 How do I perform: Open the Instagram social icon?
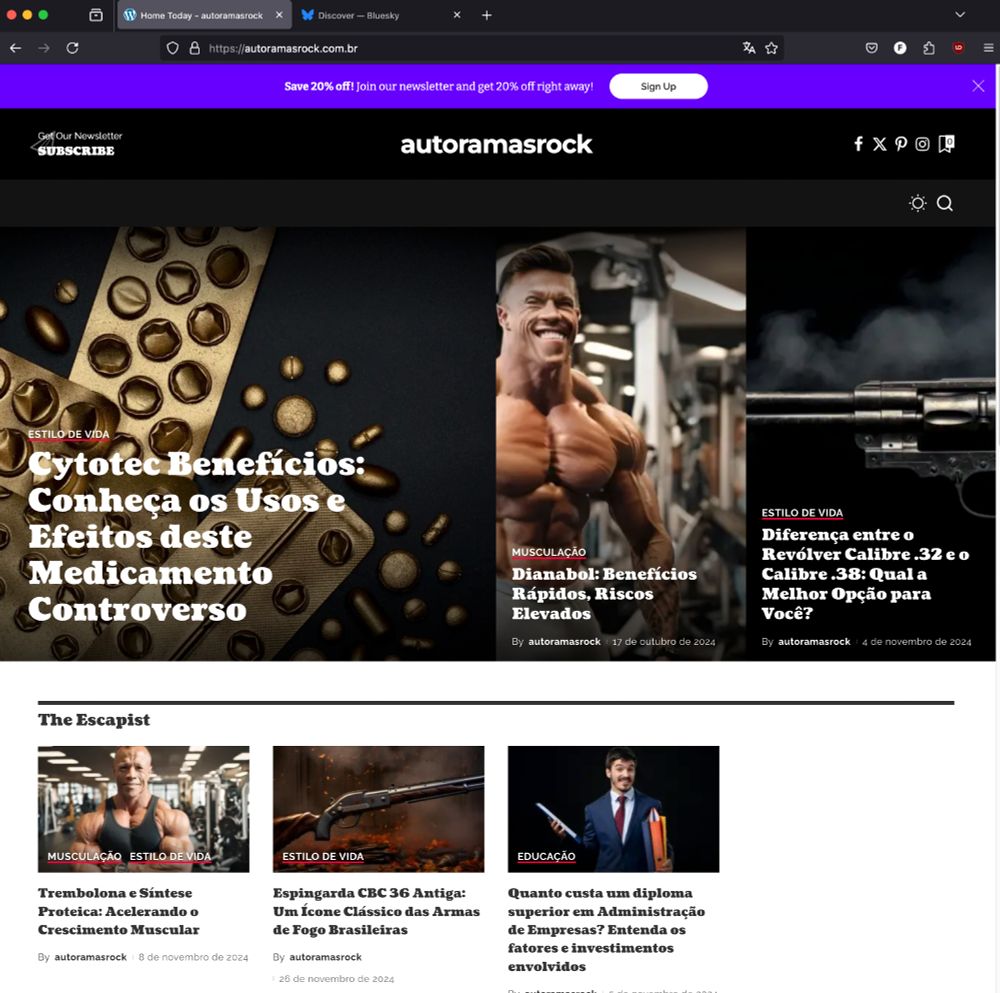click(x=922, y=143)
